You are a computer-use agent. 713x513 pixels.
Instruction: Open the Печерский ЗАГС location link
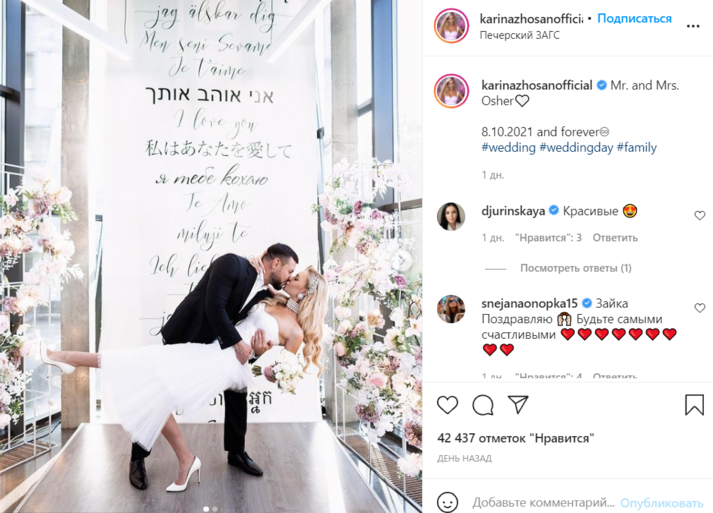519,35
